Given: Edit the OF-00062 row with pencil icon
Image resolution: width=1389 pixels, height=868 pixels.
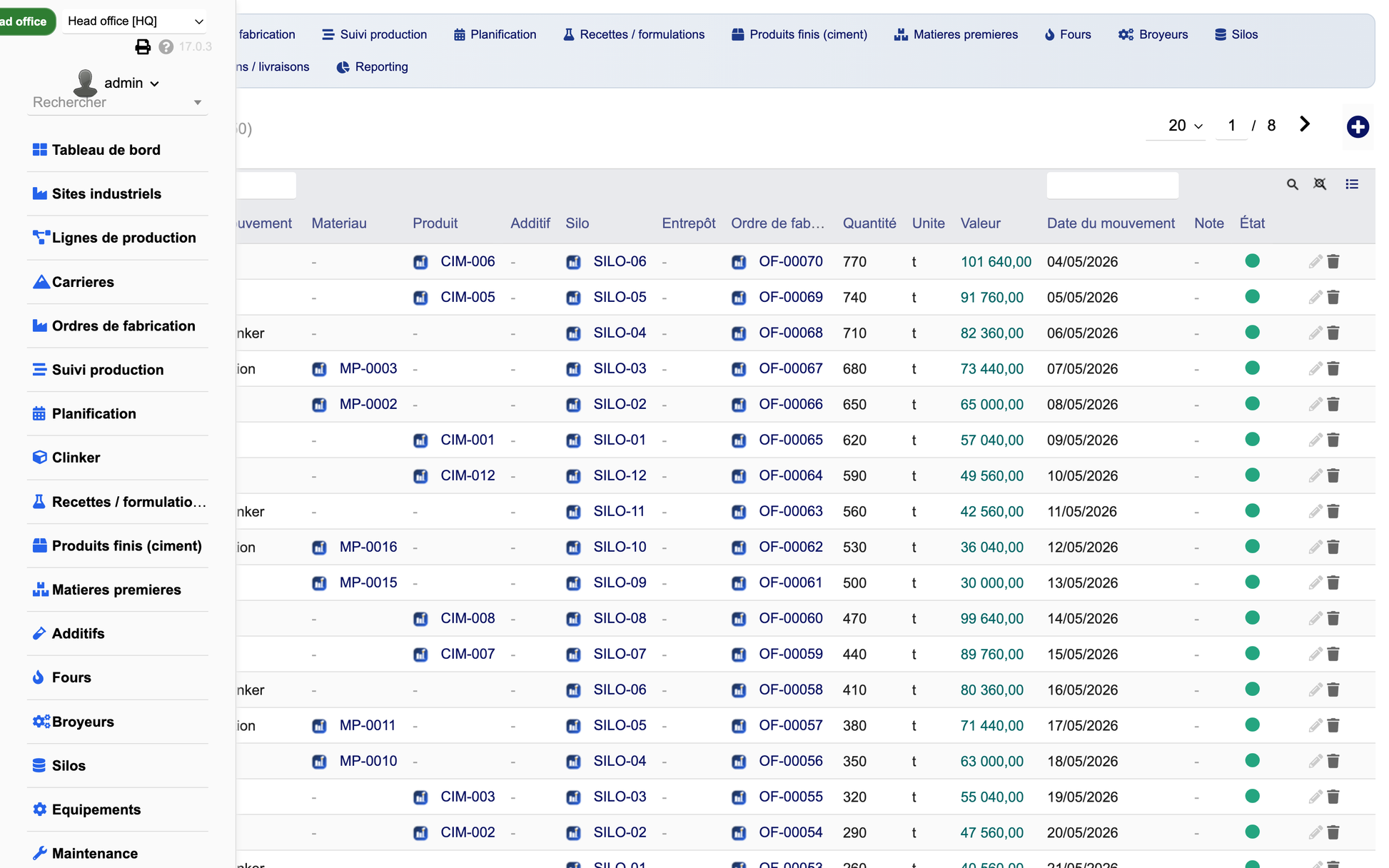Looking at the screenshot, I should point(1315,547).
